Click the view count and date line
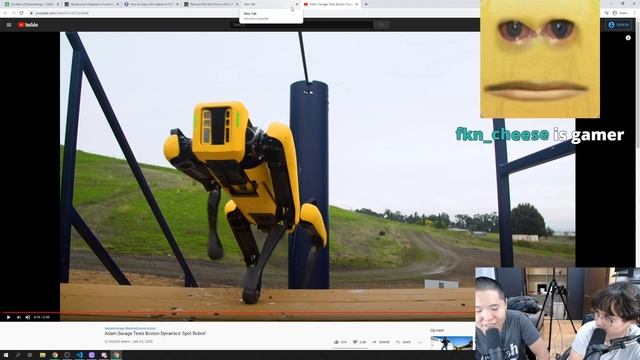The image size is (640, 360). click(x=128, y=341)
